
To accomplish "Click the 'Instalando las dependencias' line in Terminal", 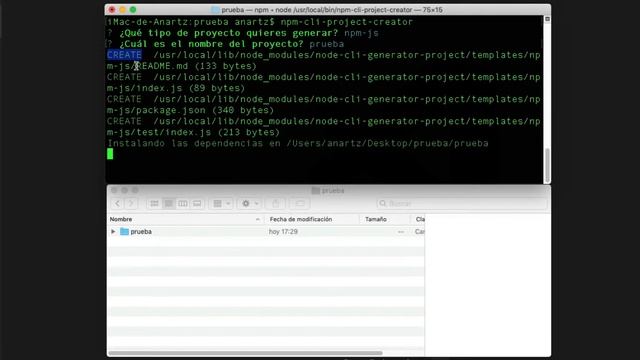I will (298, 143).
